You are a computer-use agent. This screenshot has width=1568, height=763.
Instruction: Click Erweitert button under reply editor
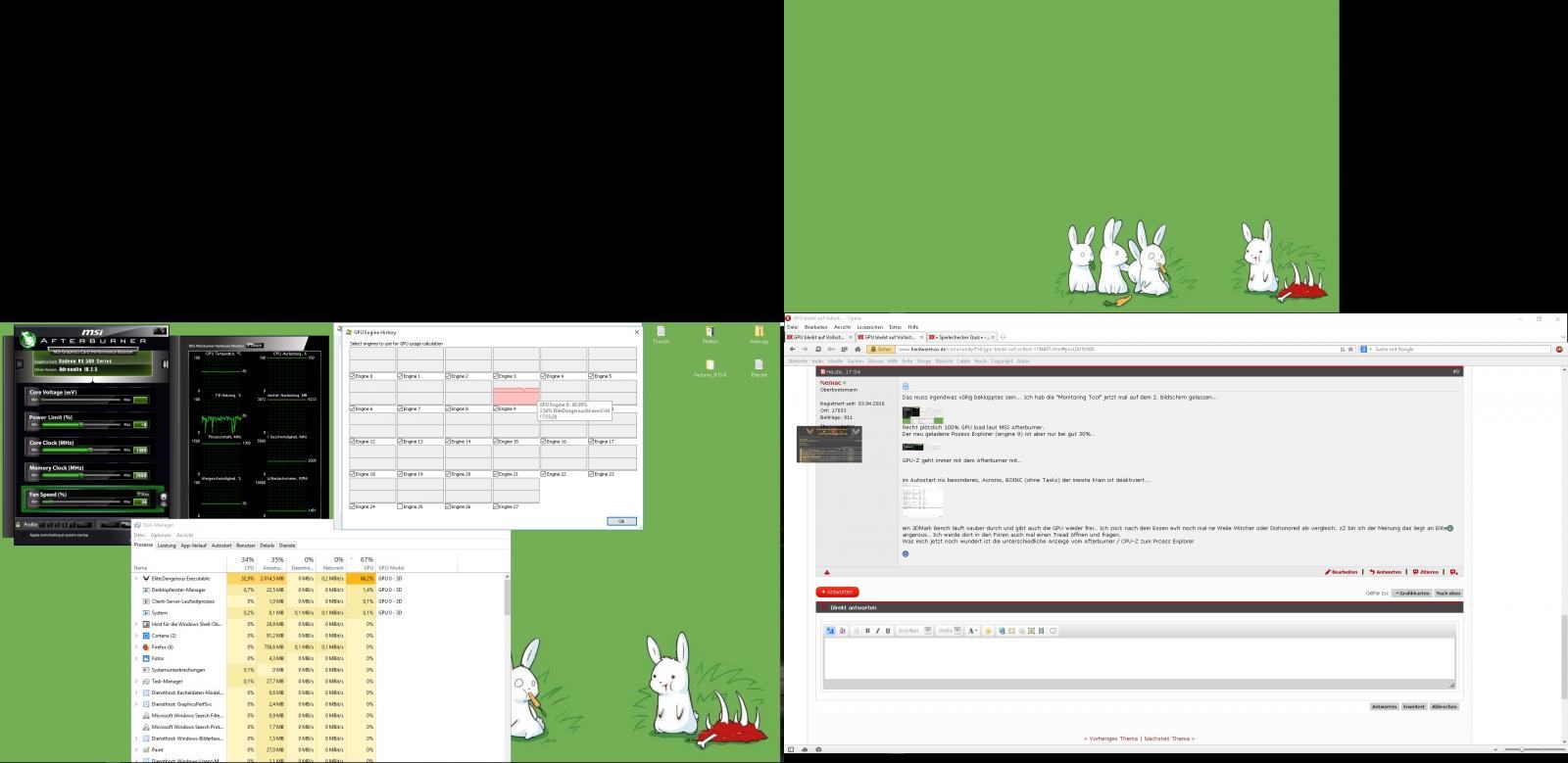click(x=1414, y=706)
